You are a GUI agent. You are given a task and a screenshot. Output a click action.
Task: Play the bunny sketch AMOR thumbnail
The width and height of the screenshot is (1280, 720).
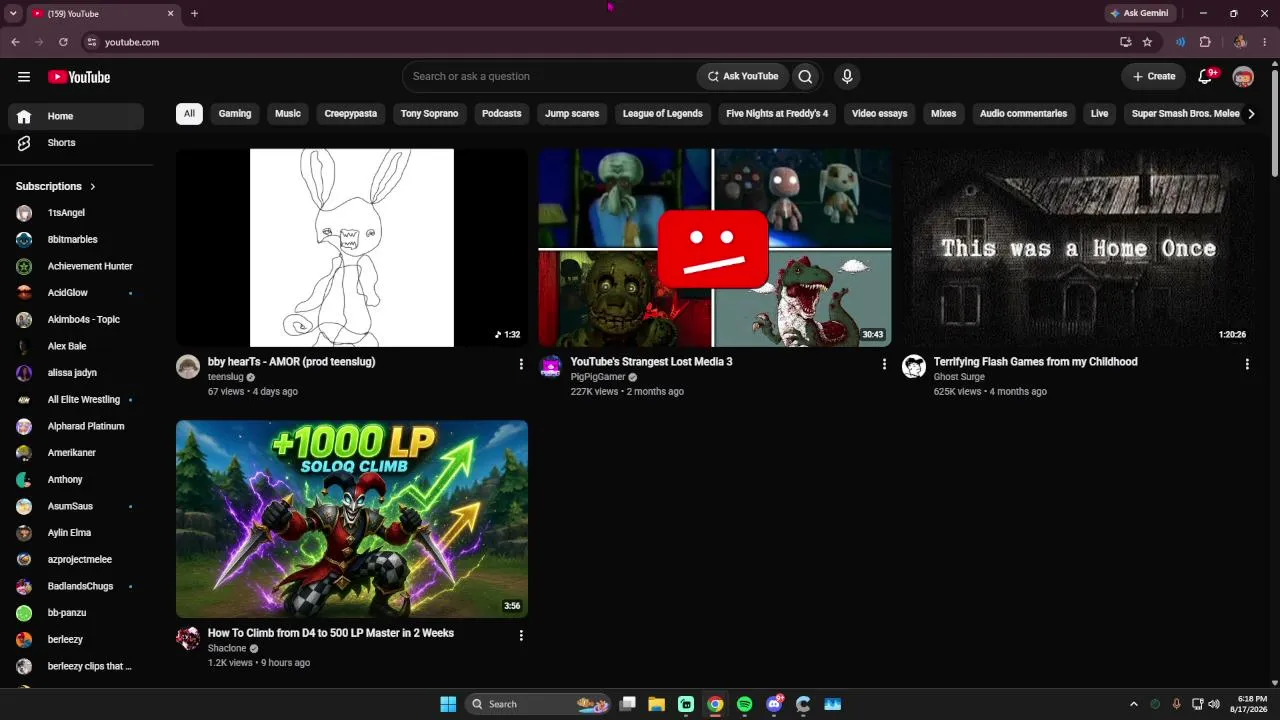[x=352, y=248]
